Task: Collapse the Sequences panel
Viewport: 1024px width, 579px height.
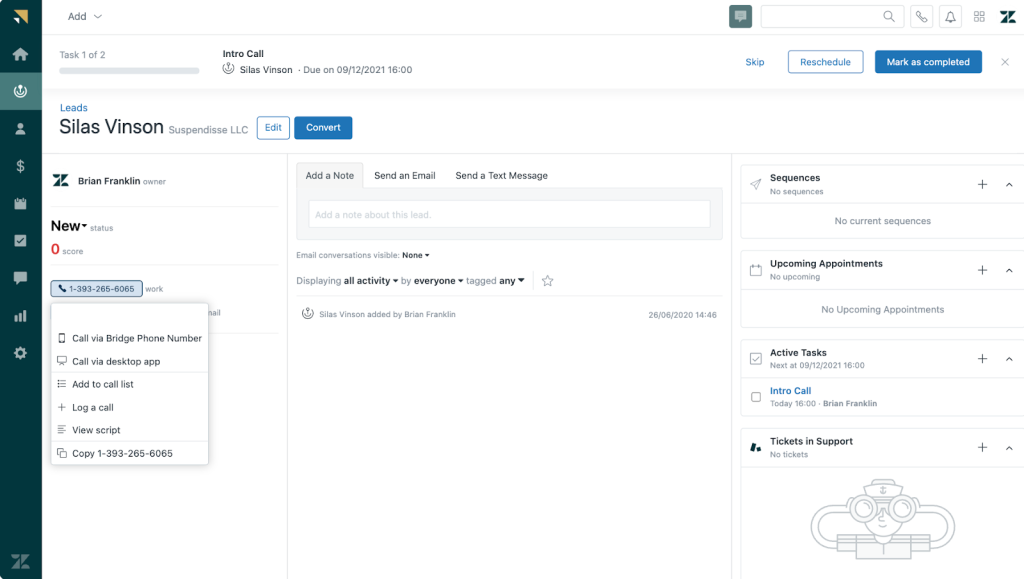Action: click(1009, 184)
